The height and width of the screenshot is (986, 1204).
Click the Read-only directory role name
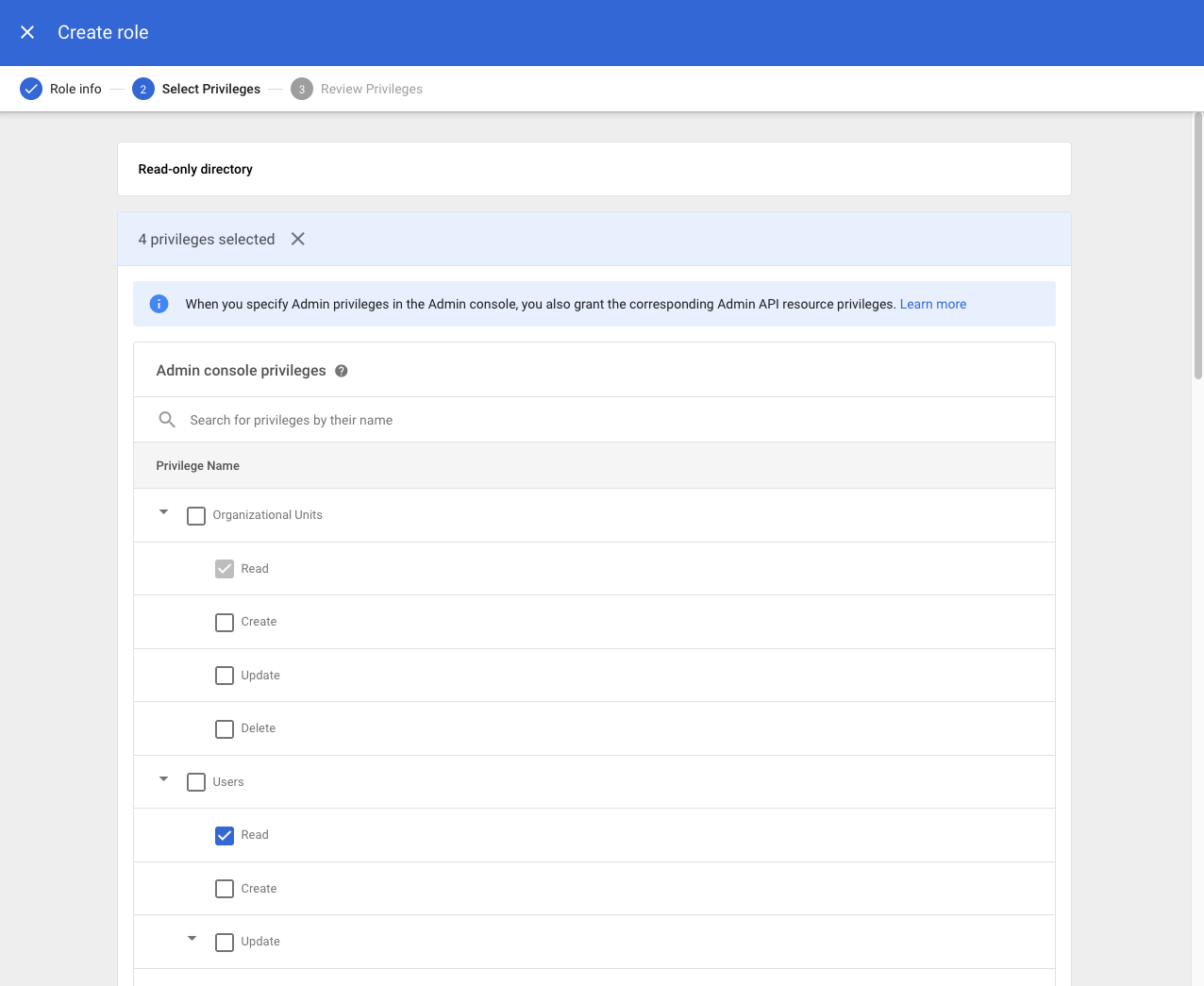click(x=195, y=169)
